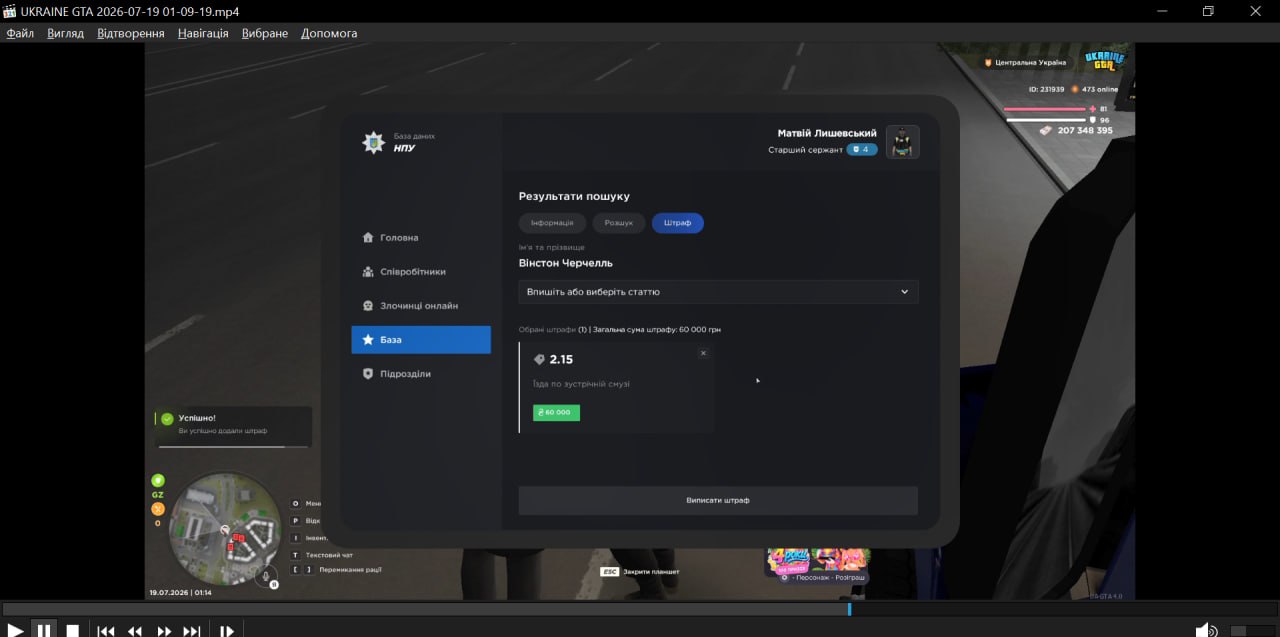1280x637 pixels.
Task: Skip to next file button
Action: [x=192, y=631]
